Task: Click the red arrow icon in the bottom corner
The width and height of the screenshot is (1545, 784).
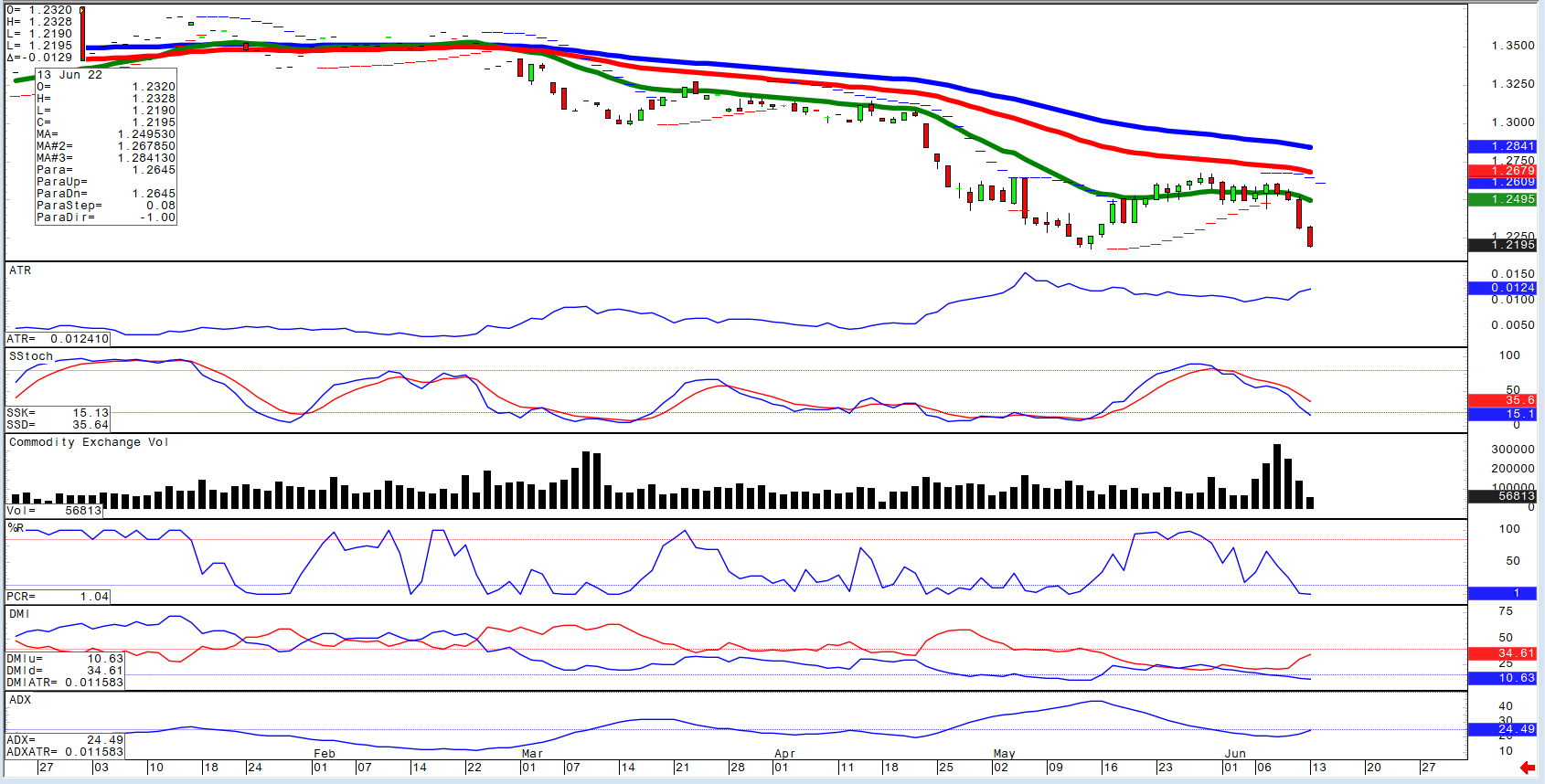Action: [1527, 768]
